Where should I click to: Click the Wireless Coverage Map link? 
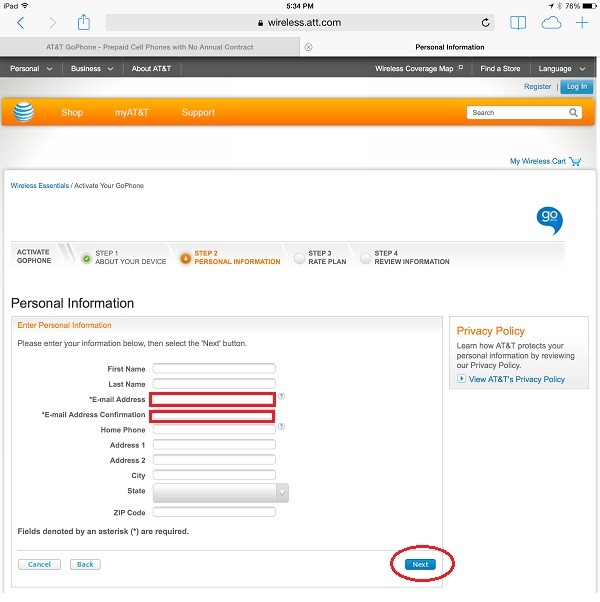pos(414,69)
